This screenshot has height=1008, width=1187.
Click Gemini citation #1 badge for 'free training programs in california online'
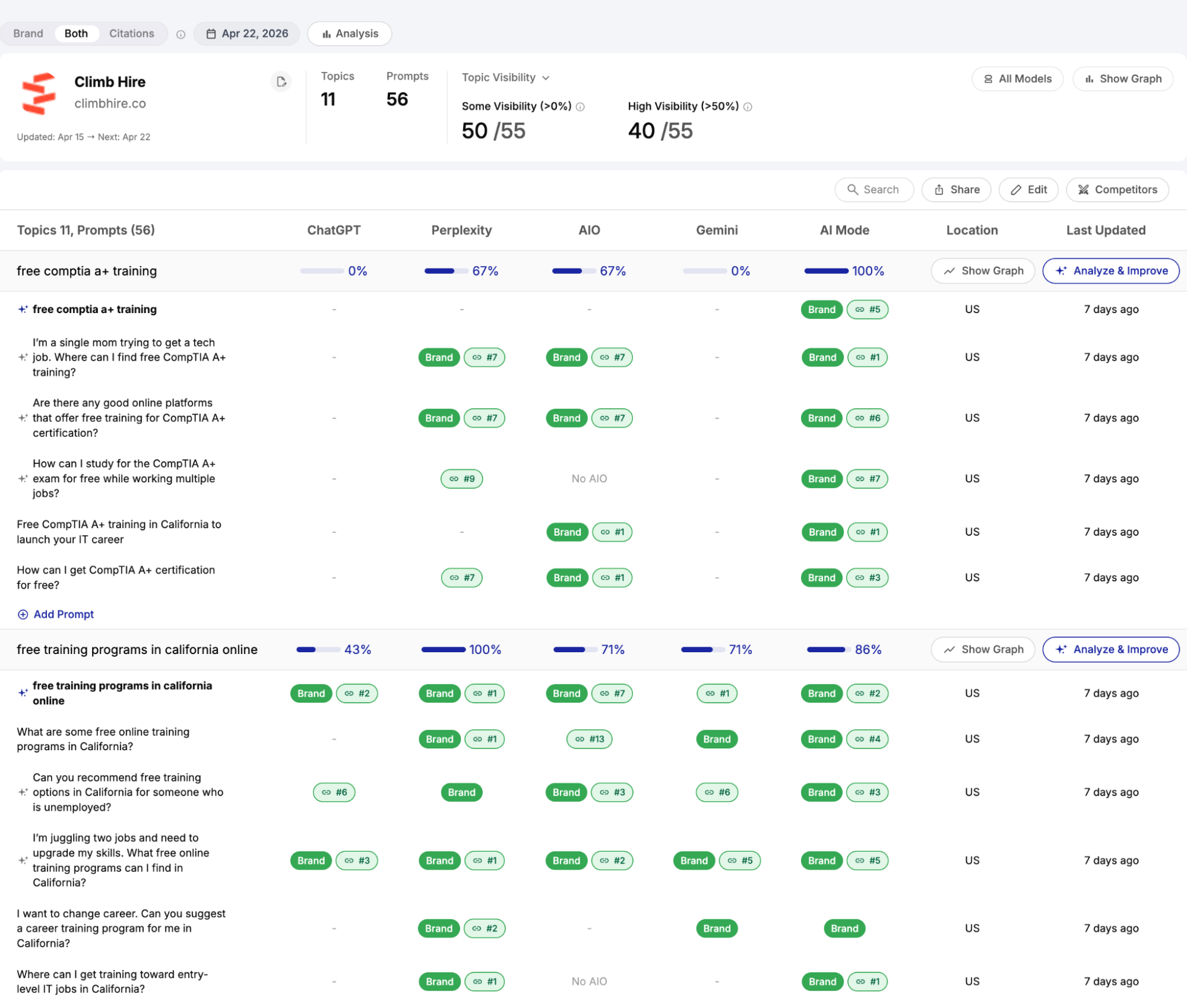click(717, 693)
